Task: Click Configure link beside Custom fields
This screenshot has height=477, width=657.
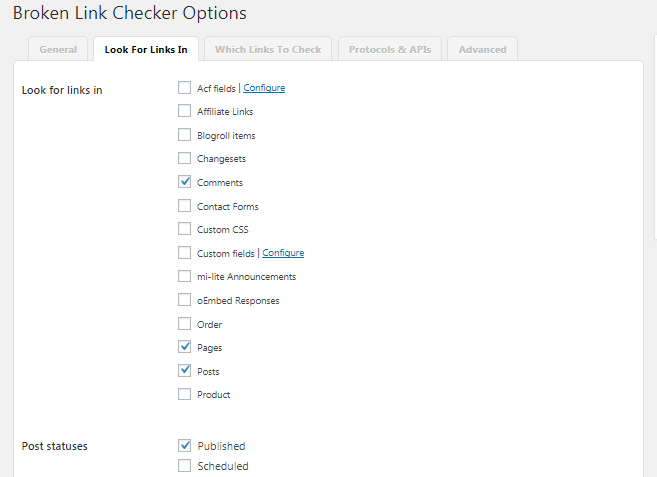Action: (x=283, y=253)
